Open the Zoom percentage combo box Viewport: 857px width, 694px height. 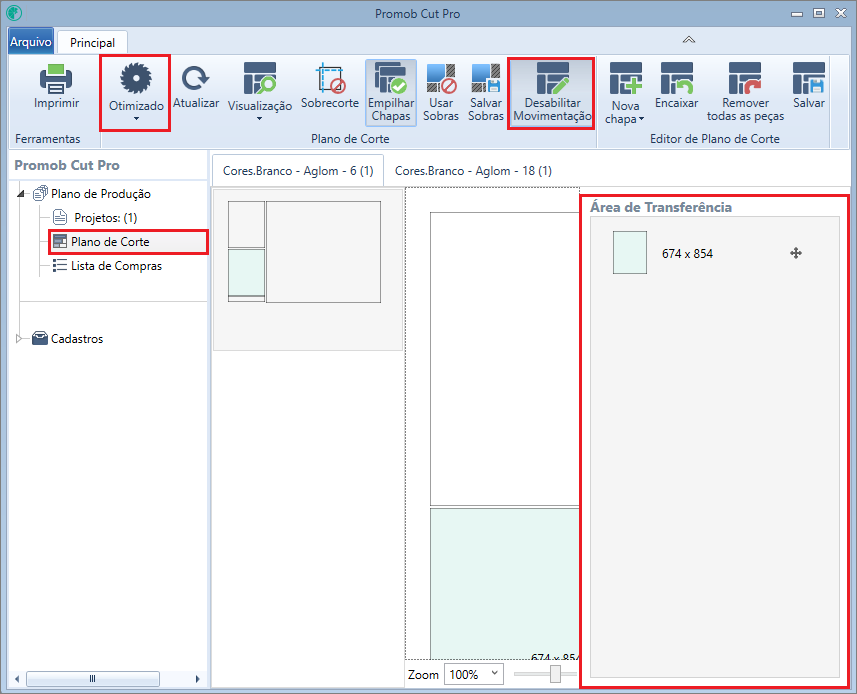[x=473, y=674]
